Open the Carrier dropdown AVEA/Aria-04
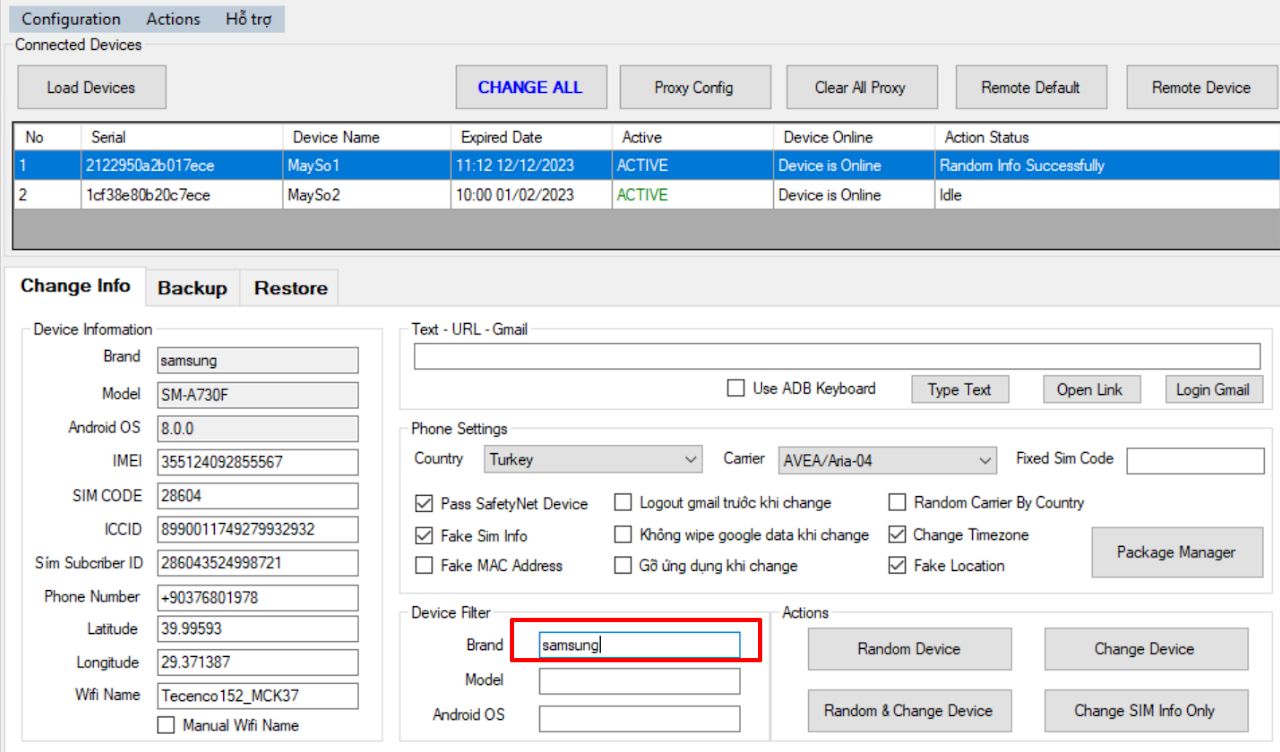Viewport: 1280px width, 752px height. 887,460
